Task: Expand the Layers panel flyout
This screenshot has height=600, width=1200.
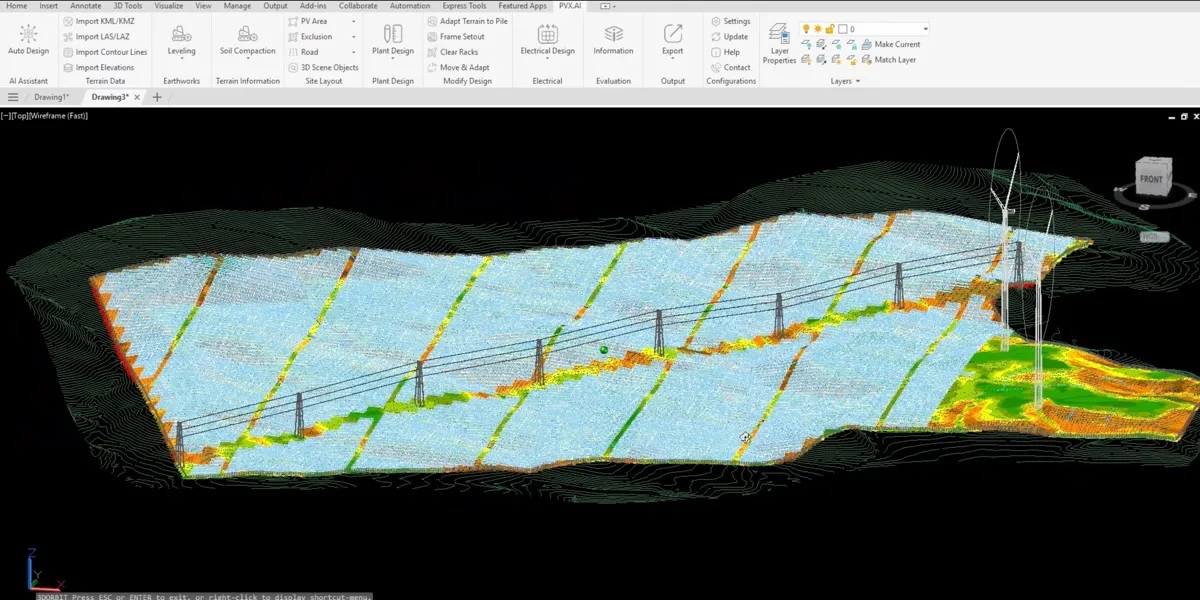Action: [858, 81]
